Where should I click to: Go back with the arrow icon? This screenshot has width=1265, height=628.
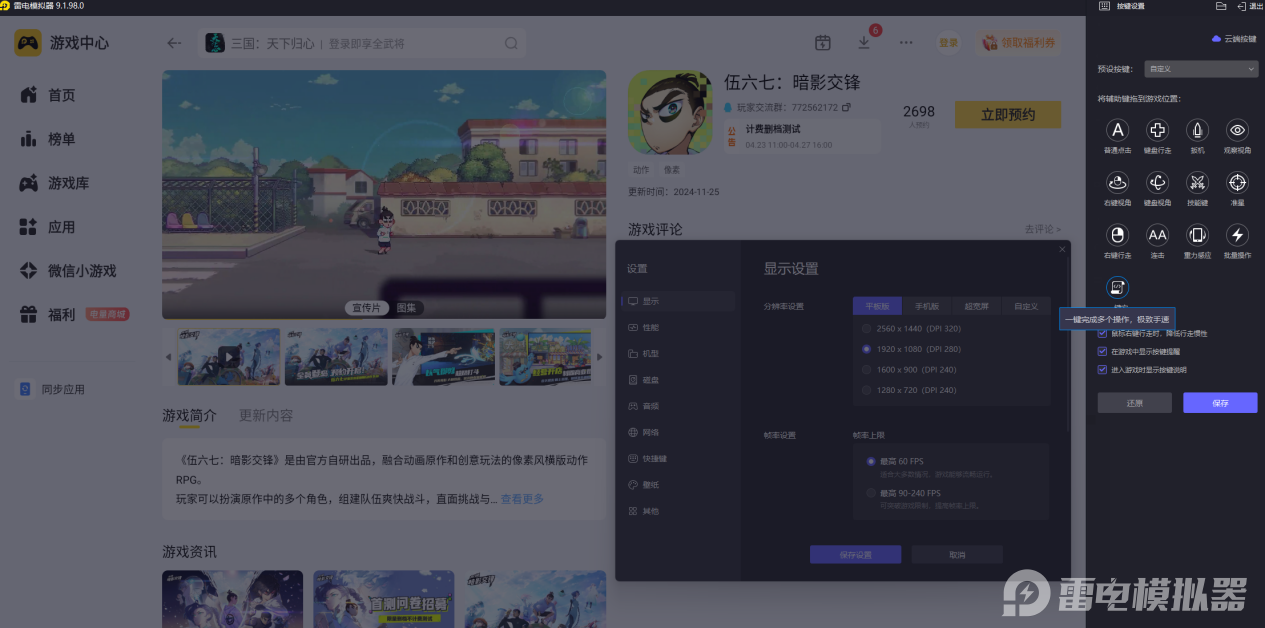(174, 43)
